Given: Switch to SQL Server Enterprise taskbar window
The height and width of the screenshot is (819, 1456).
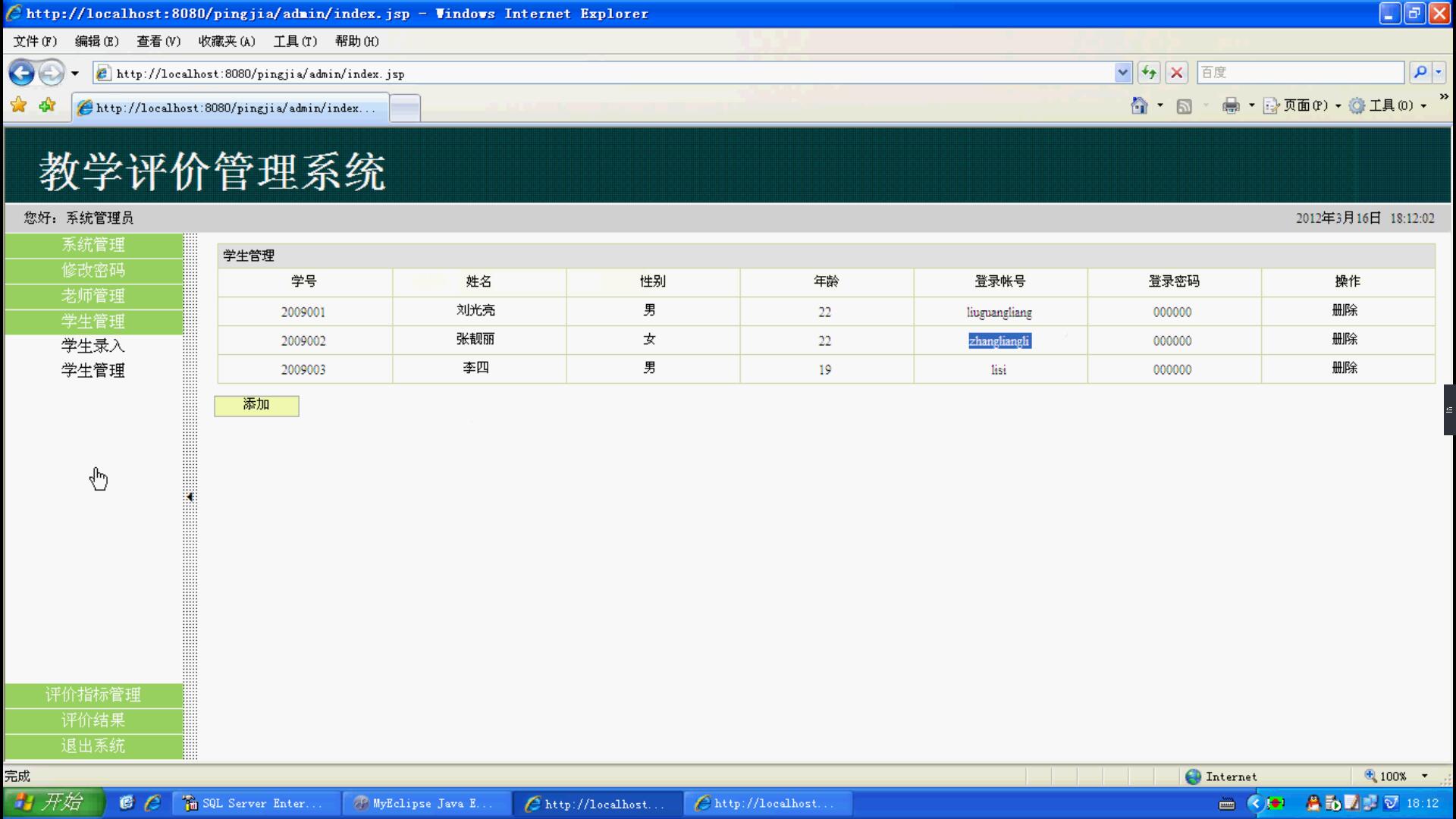Looking at the screenshot, I should point(255,803).
